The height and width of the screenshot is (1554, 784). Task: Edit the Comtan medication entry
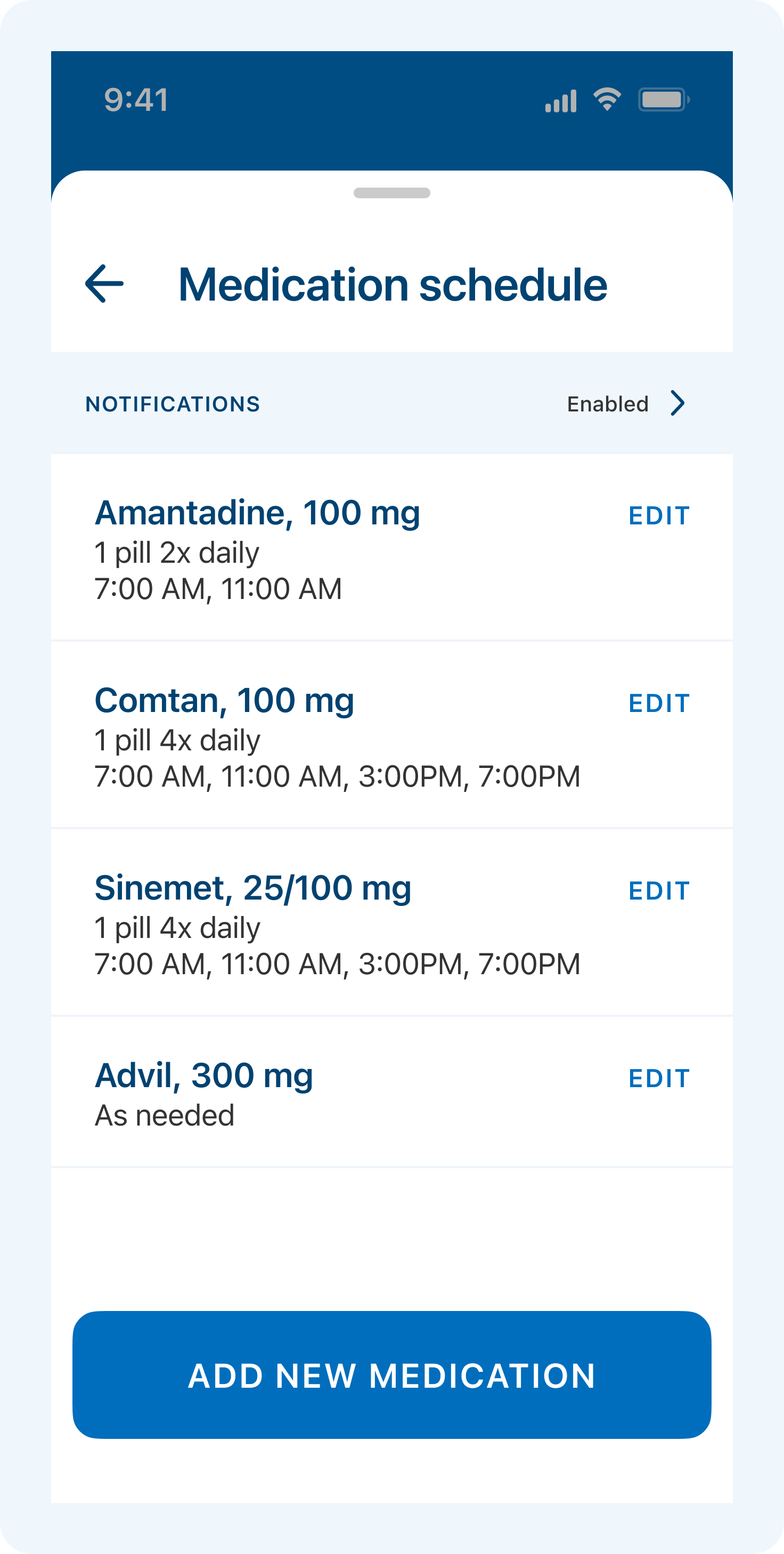658,703
